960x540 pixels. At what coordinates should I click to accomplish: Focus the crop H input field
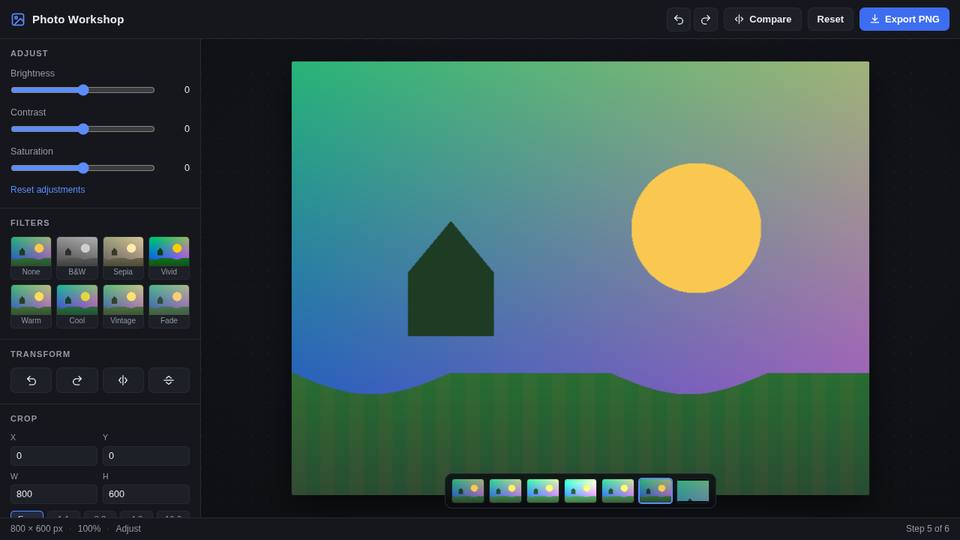pos(146,494)
